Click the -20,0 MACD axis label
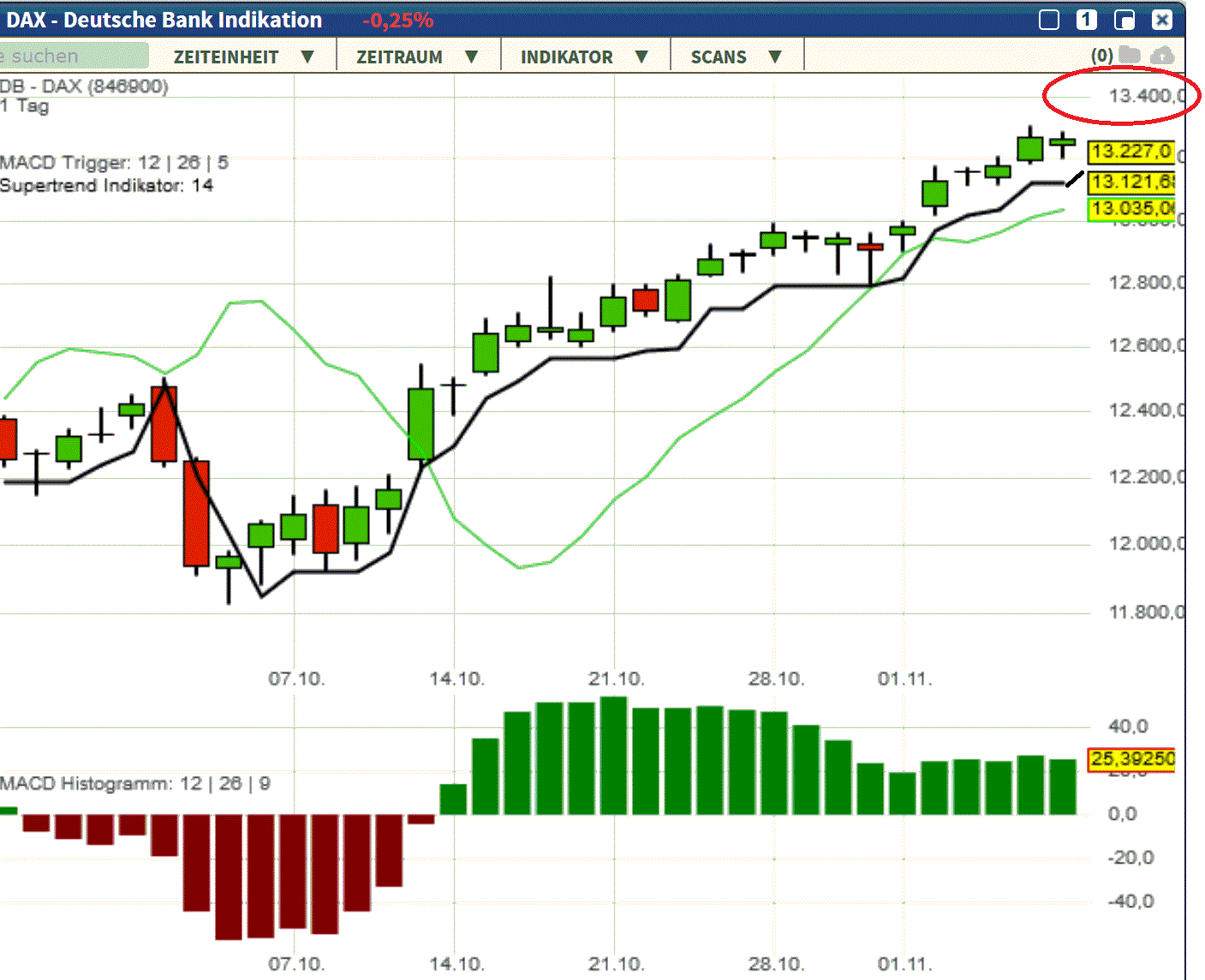1205x980 pixels. click(x=1130, y=857)
